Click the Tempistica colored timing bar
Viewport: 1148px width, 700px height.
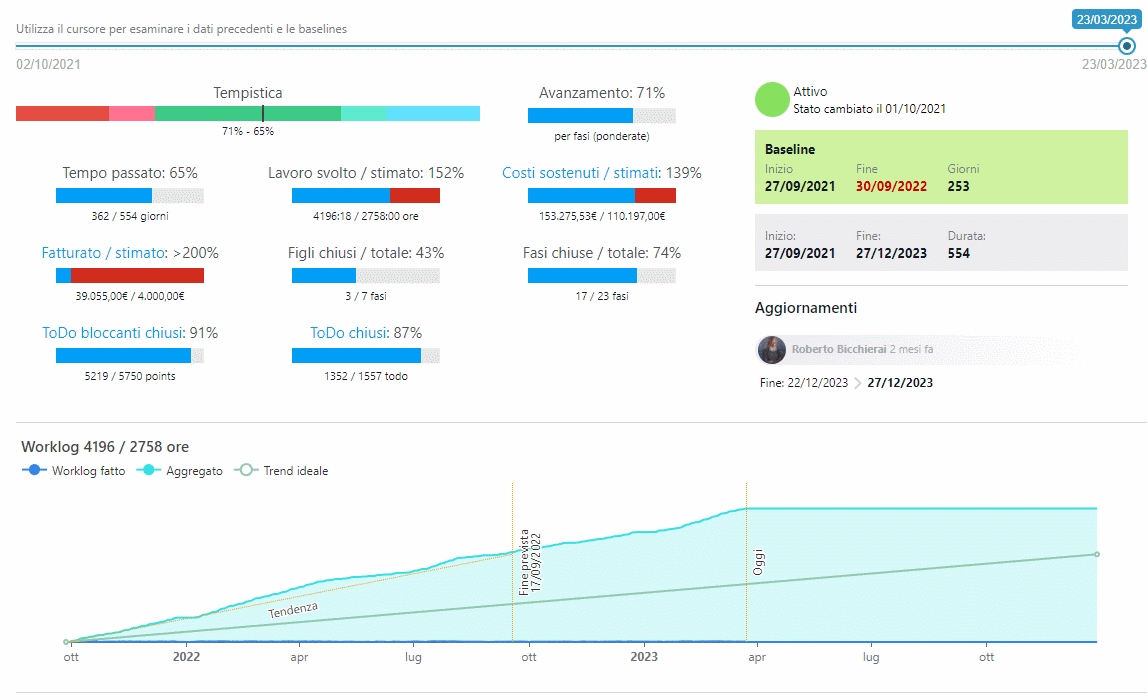[248, 114]
